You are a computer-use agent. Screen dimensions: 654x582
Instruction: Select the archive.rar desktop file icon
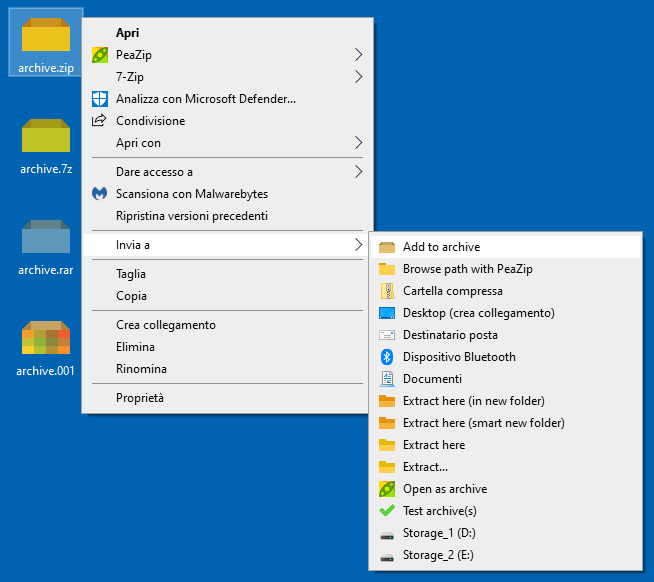46,237
